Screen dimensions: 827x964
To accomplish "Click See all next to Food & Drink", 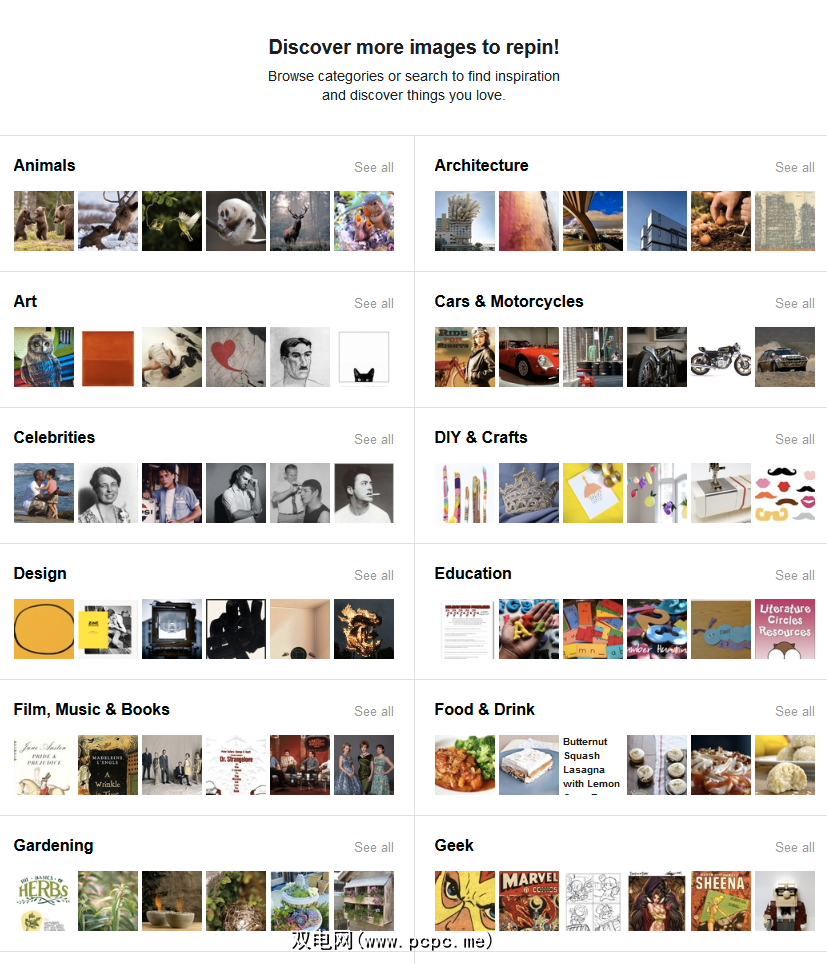I will coord(794,711).
